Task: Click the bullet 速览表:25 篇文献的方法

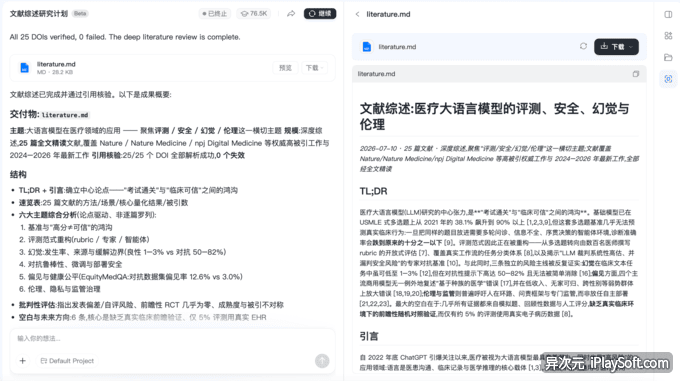Action: click(103, 202)
